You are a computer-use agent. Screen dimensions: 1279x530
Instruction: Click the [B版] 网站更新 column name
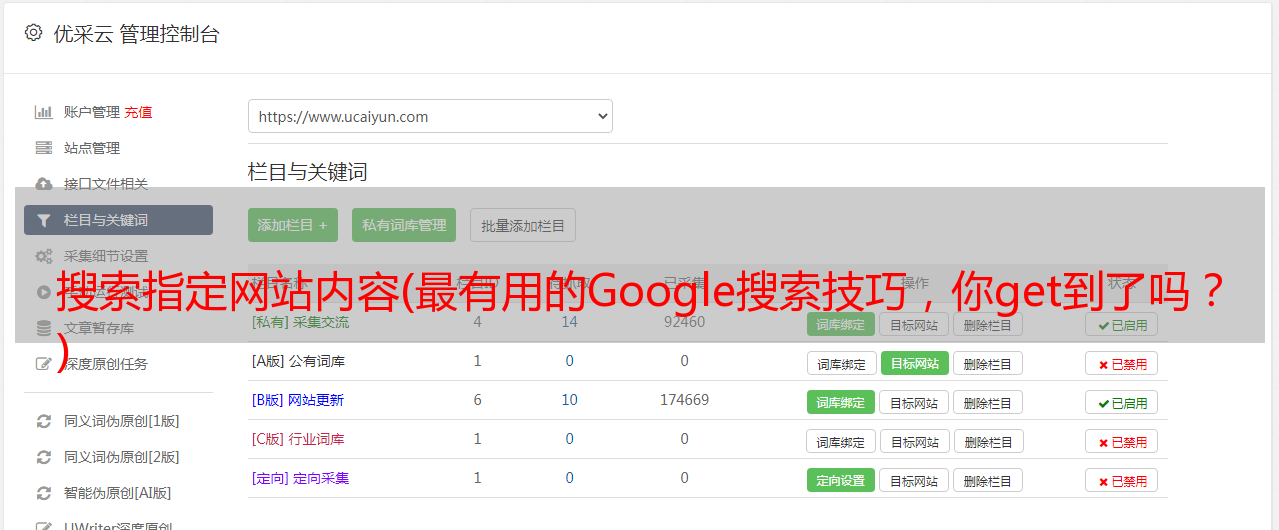point(298,400)
